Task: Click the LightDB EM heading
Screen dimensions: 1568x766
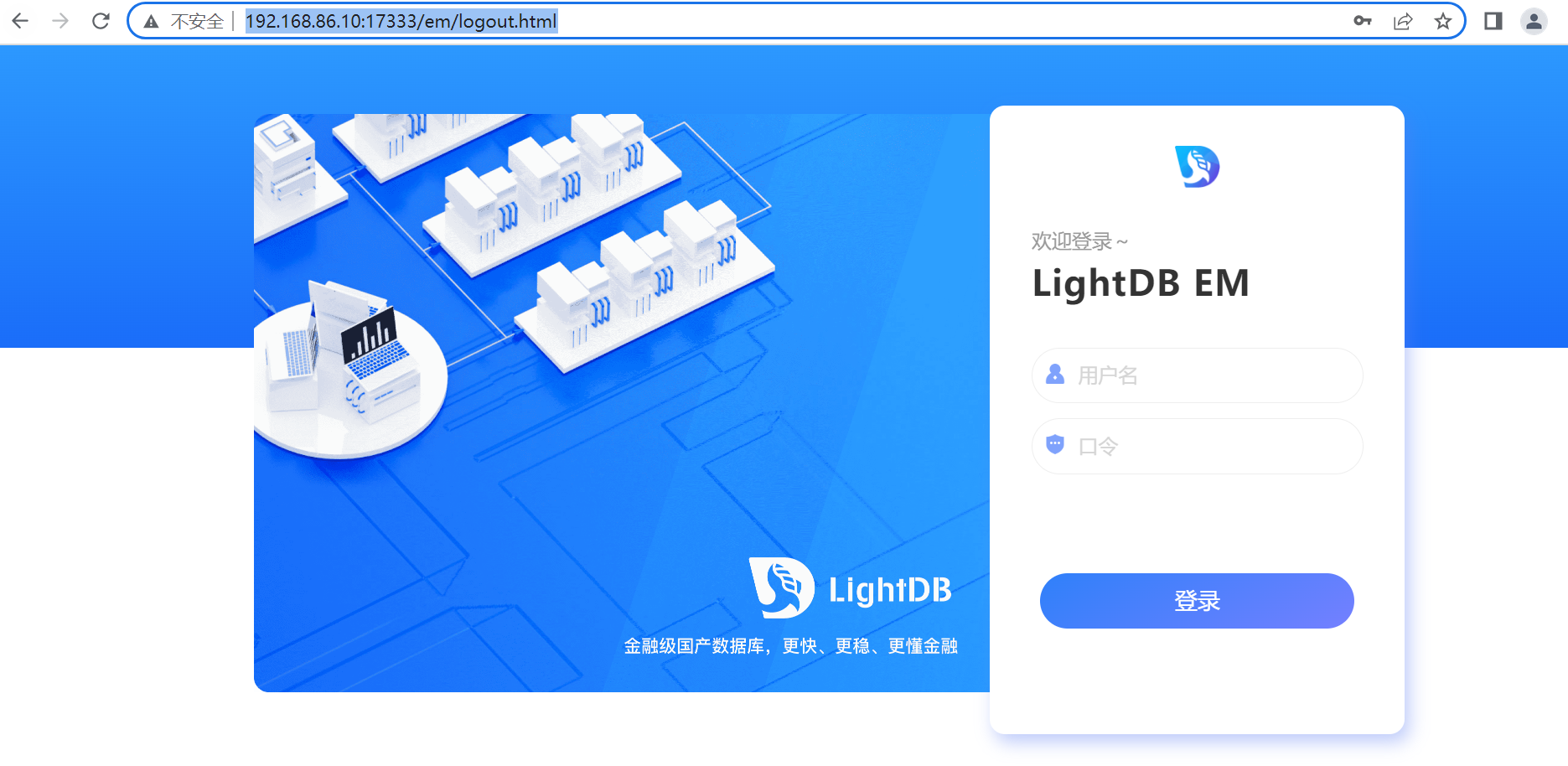Action: [x=1141, y=283]
